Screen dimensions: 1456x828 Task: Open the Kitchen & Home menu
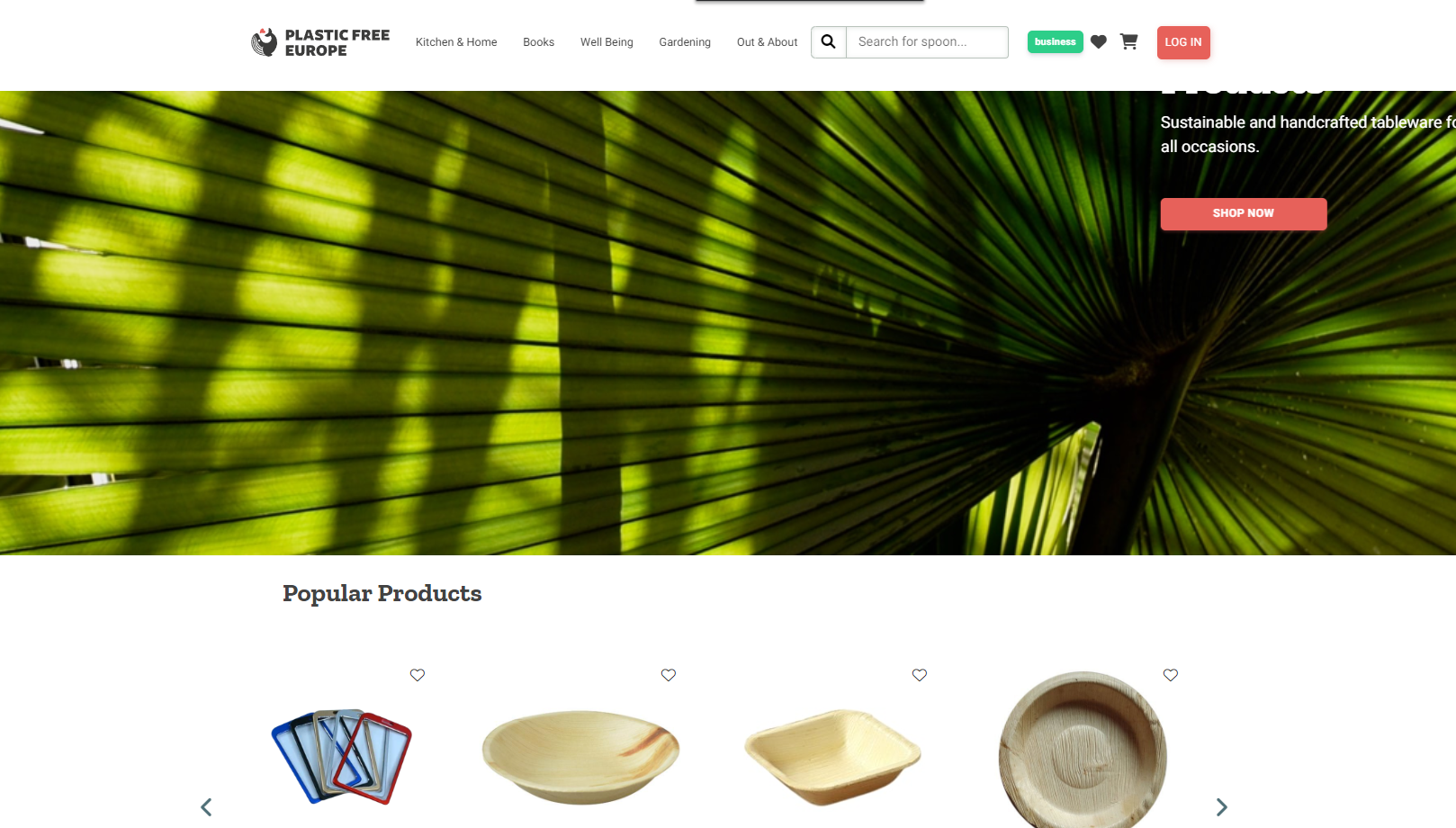[456, 42]
